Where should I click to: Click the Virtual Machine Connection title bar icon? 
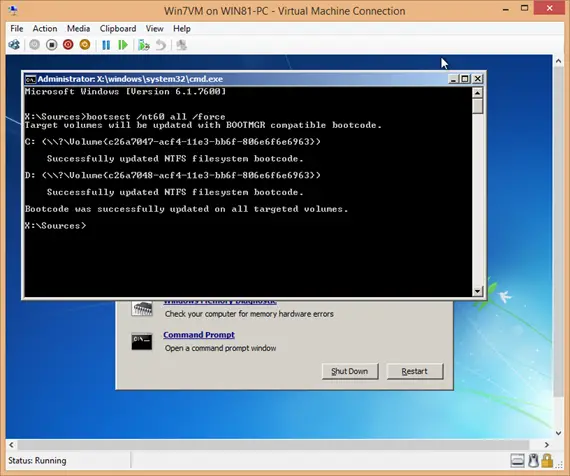pos(13,10)
